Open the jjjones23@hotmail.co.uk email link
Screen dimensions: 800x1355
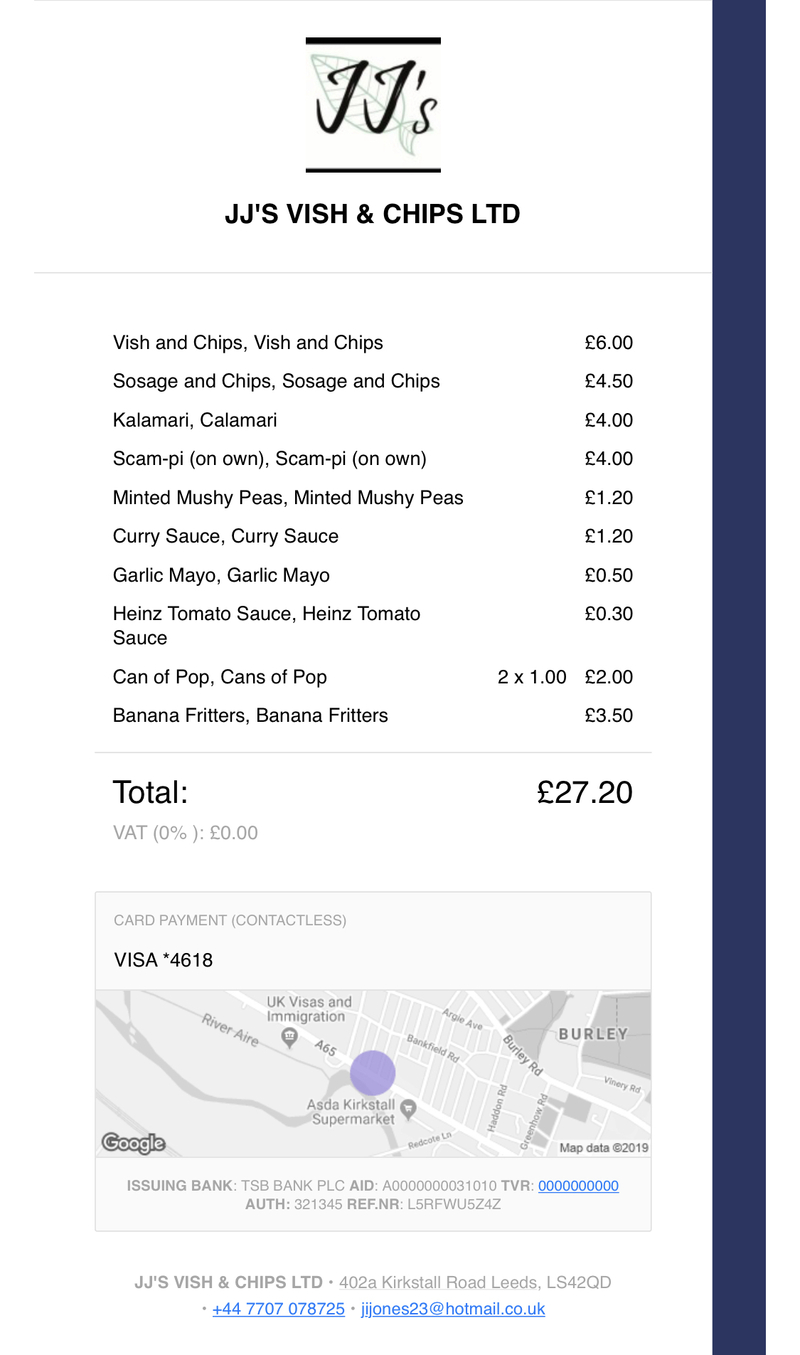pos(452,1309)
